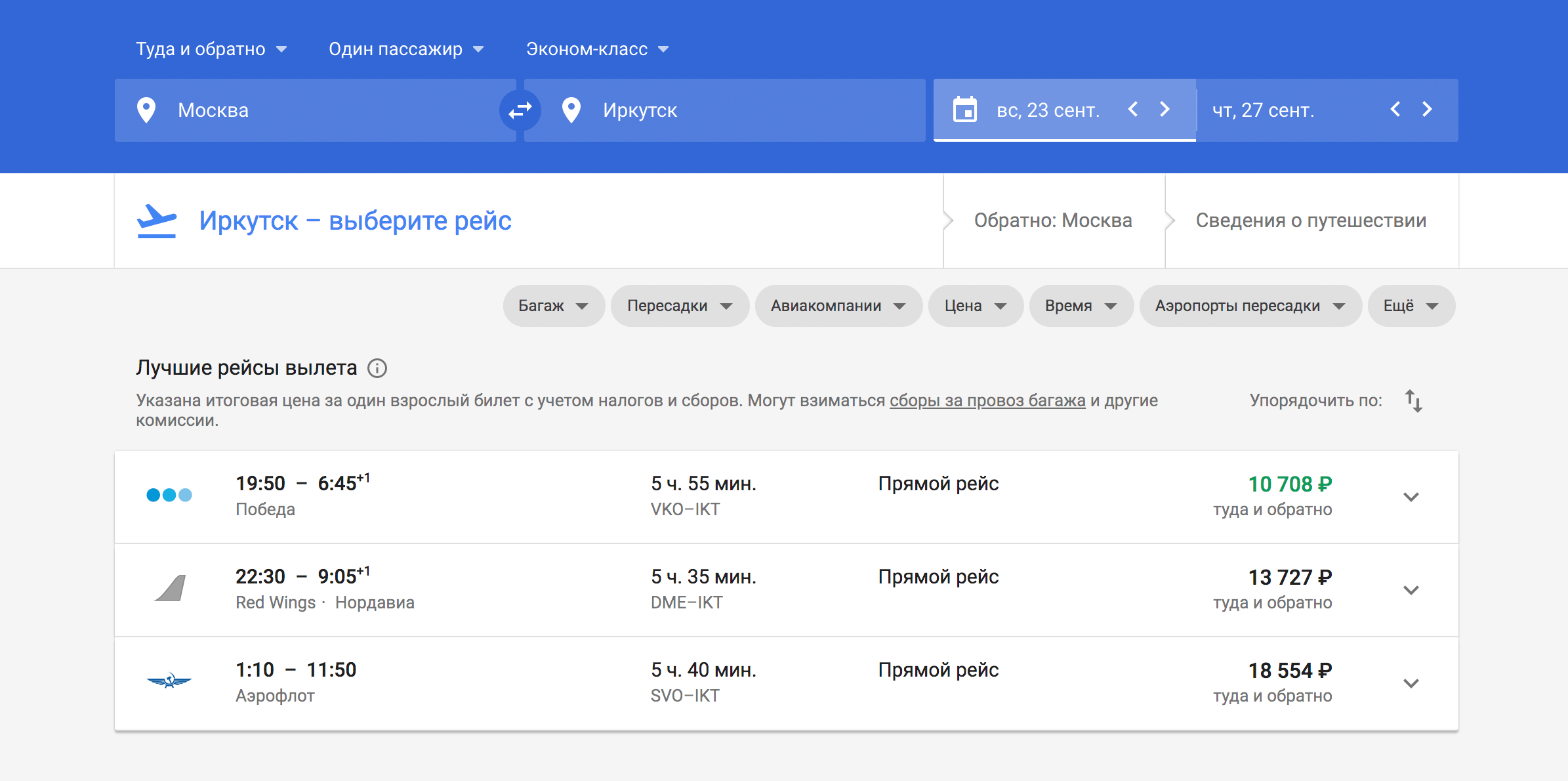1568x781 pixels.
Task: Expand the Победа flight details
Action: pyautogui.click(x=1411, y=497)
